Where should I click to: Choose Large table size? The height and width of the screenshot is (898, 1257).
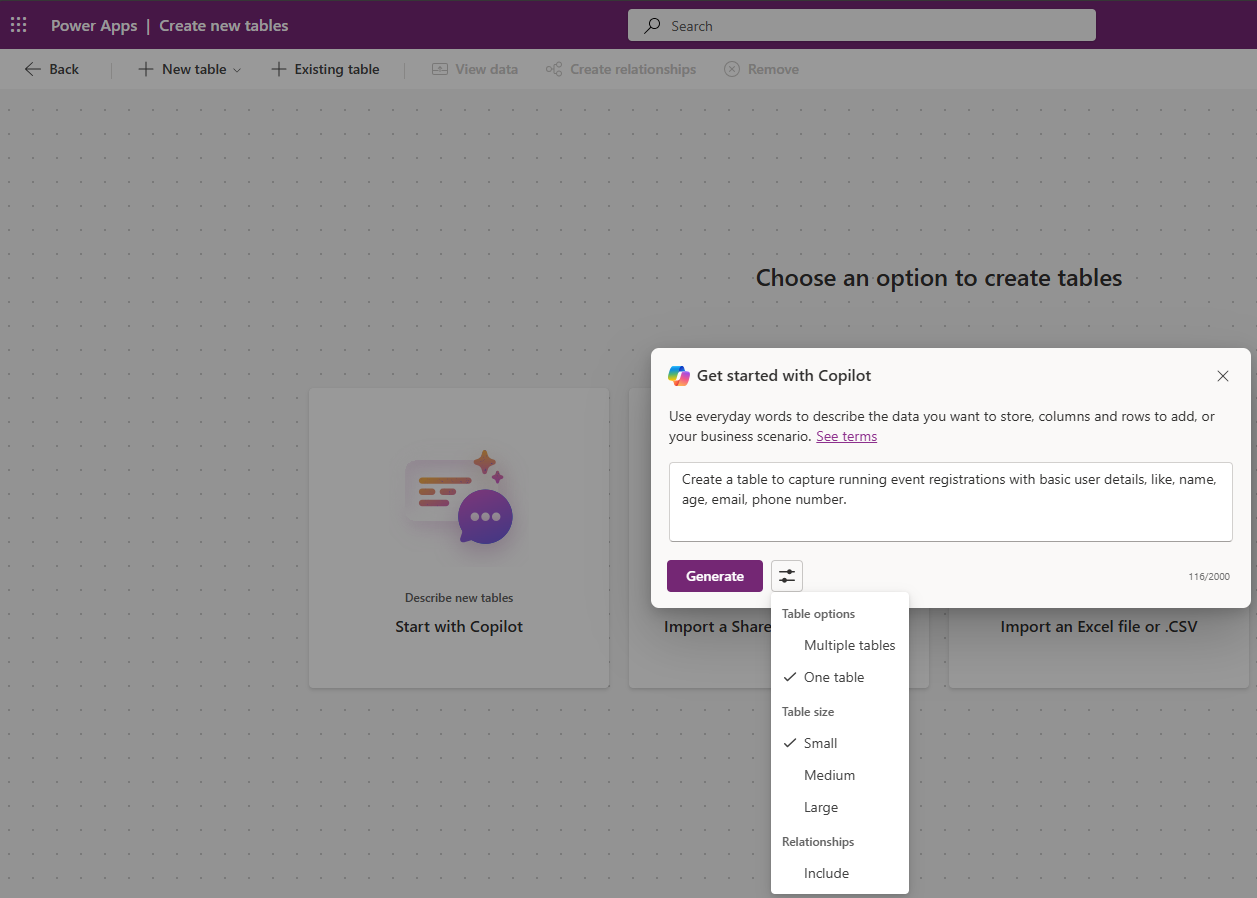[820, 807]
